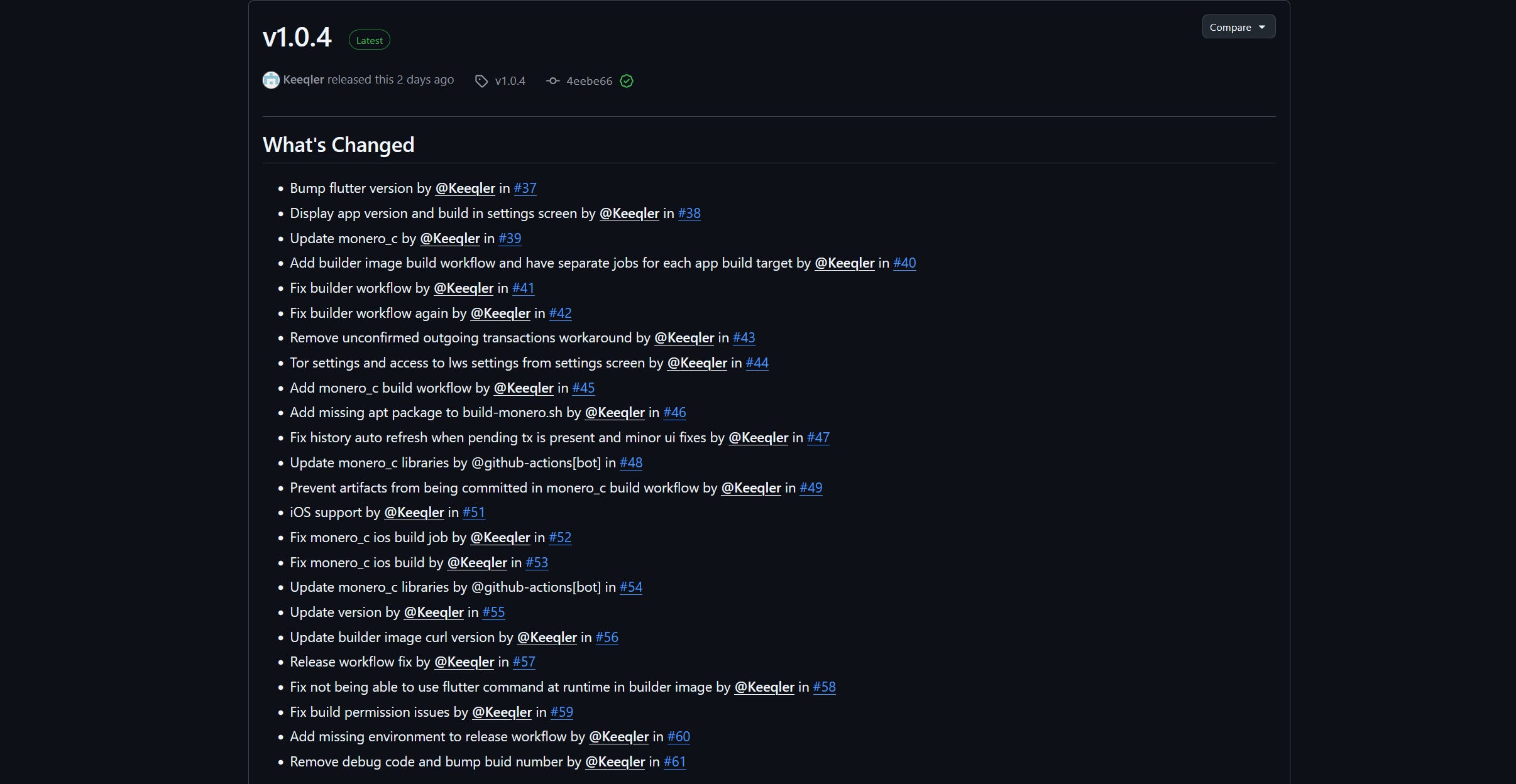Image resolution: width=1516 pixels, height=784 pixels.
Task: Open the v1.0.4 tag link
Action: pyautogui.click(x=510, y=81)
